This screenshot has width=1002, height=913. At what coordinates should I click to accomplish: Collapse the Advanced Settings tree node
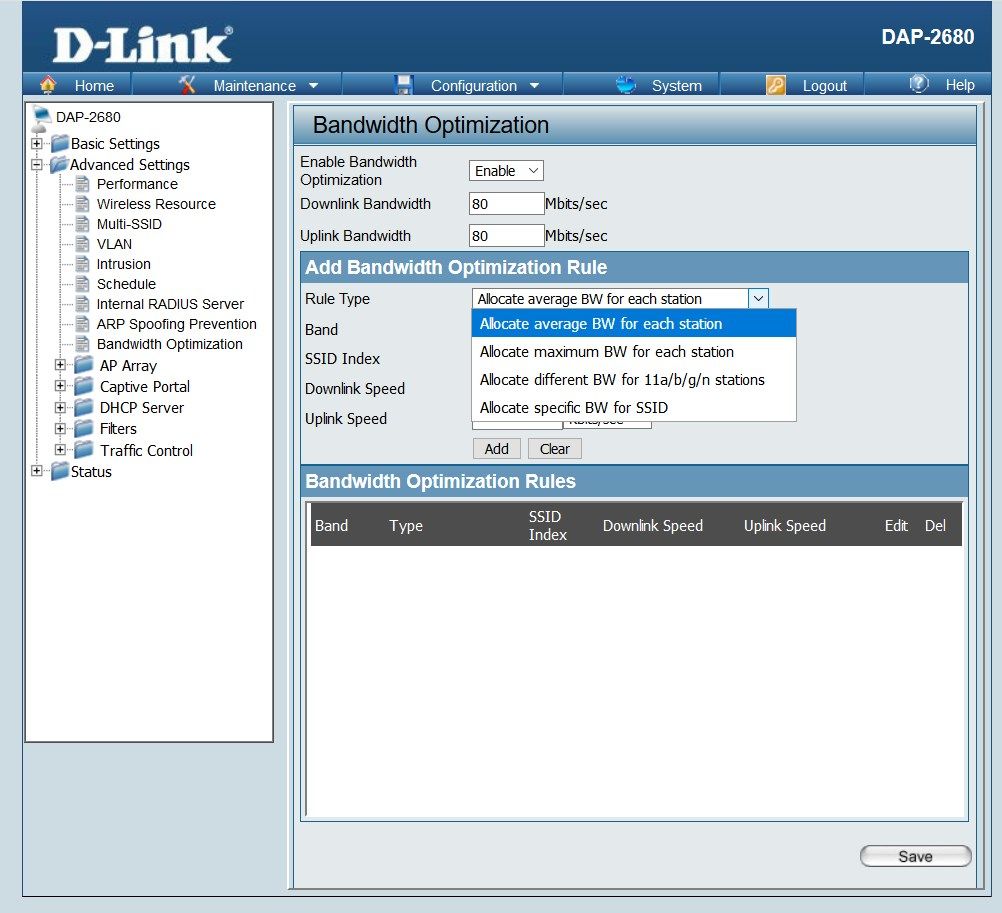[x=37, y=165]
